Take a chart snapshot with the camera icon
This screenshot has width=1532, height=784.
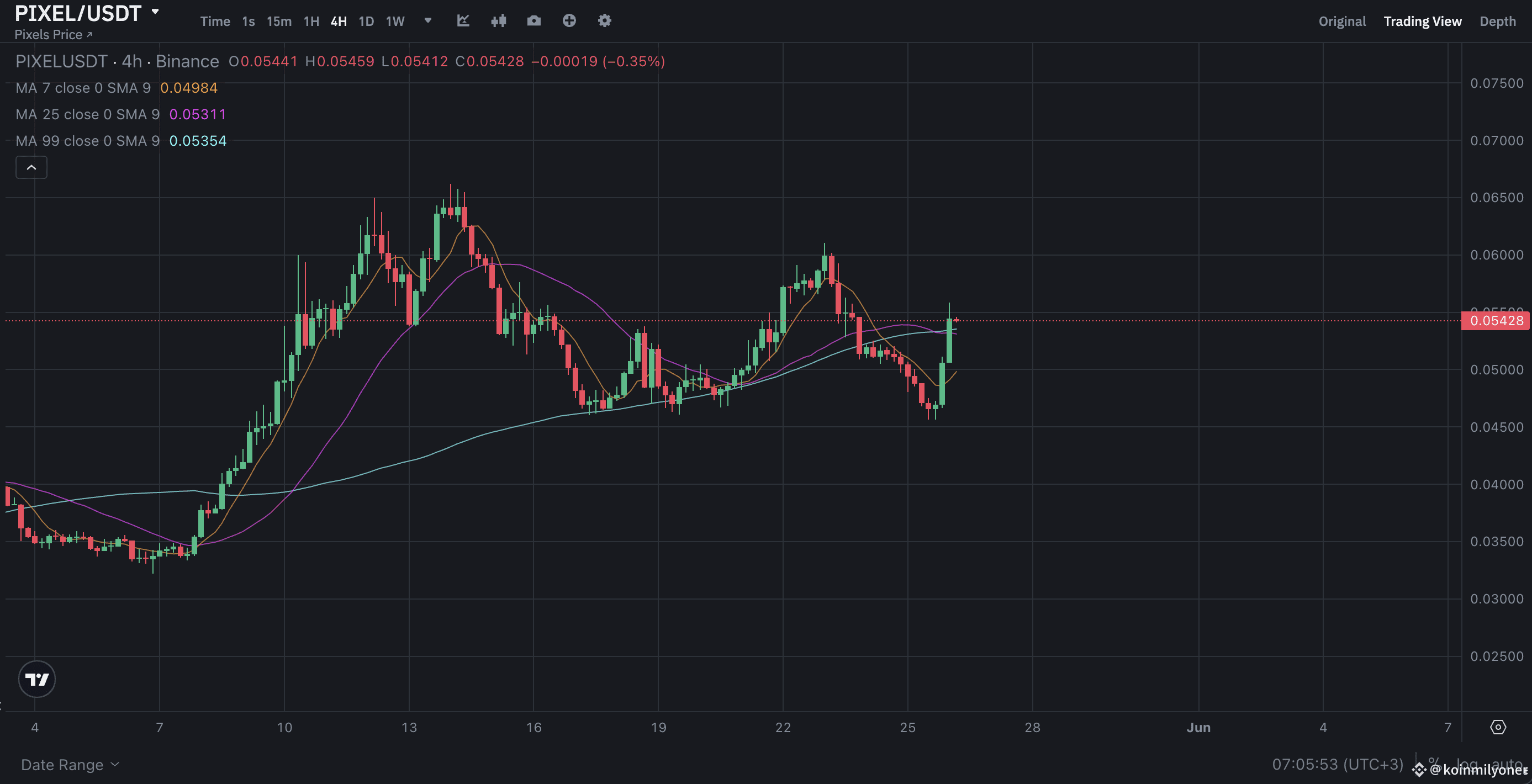click(x=533, y=20)
